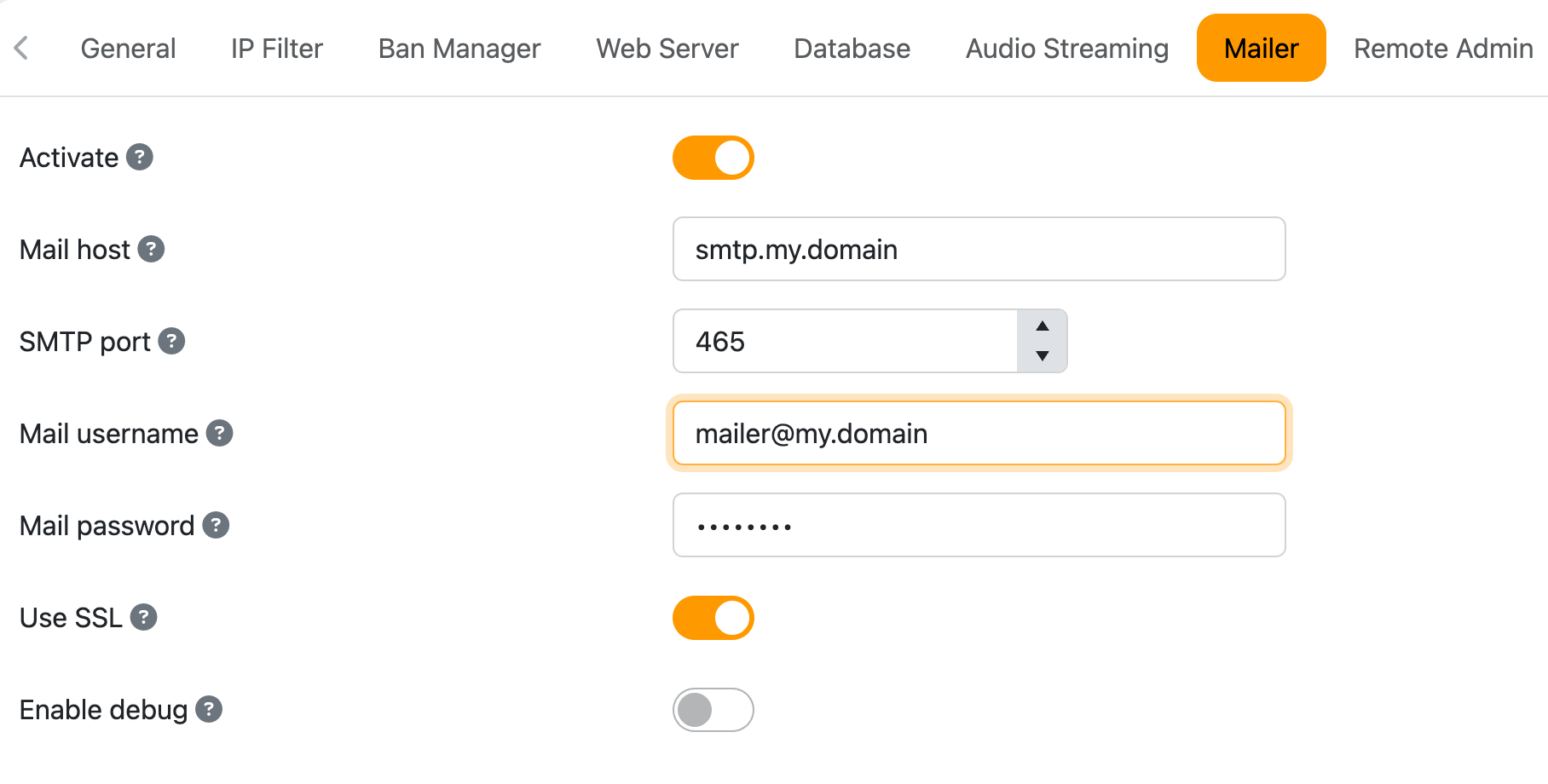Image resolution: width=1548 pixels, height=784 pixels.
Task: Switch to the Database tab
Action: [x=851, y=48]
